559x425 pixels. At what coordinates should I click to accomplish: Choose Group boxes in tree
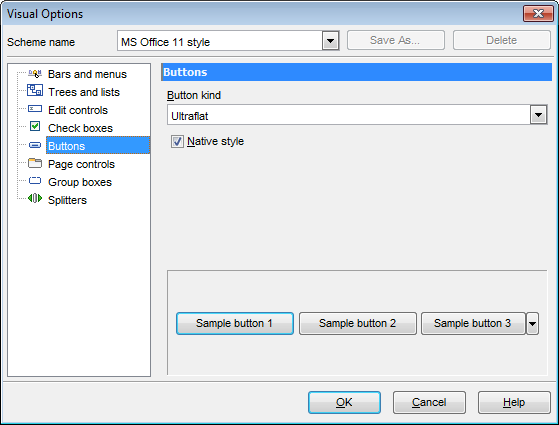pyautogui.click(x=80, y=182)
